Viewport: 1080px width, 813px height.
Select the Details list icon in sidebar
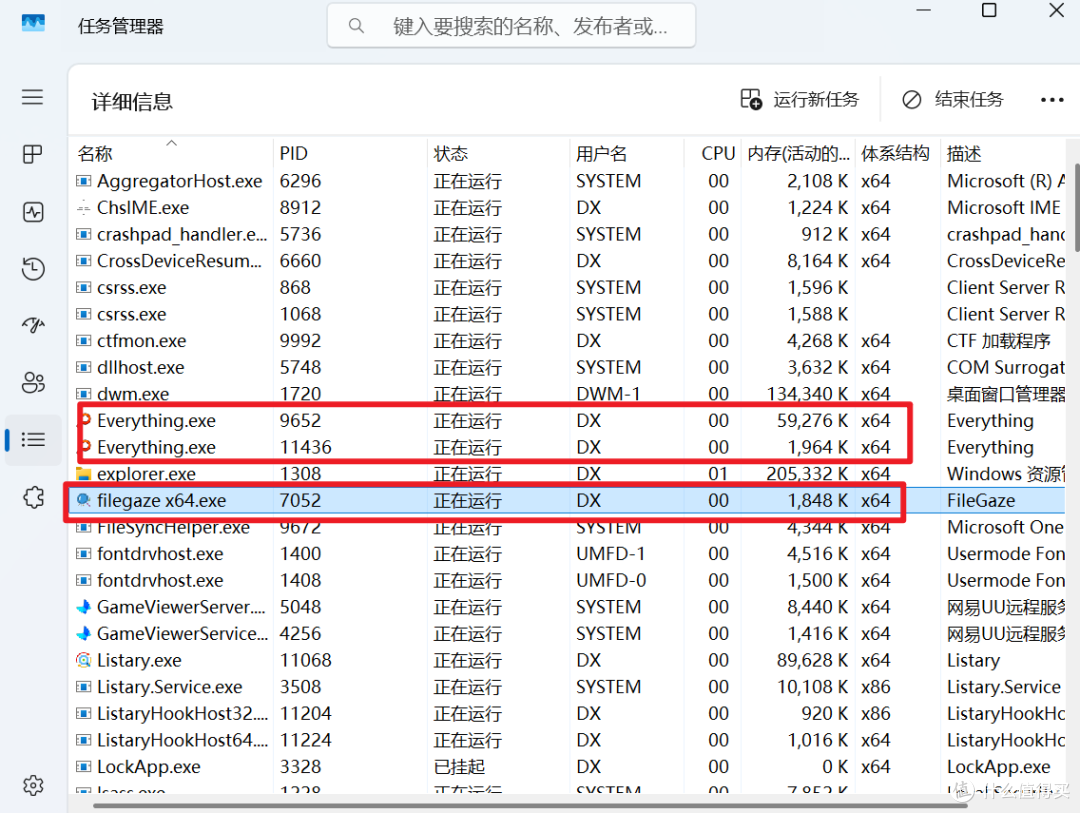pos(32,440)
